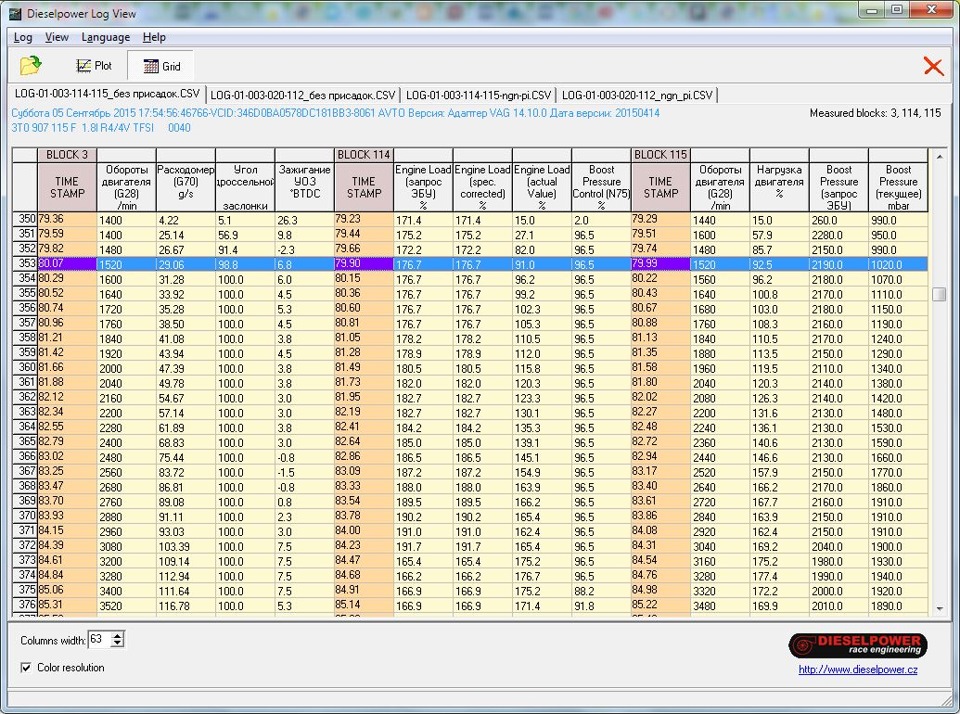Switch to LOG-01-003-020-112_без присадок.CSV tab
960x714 pixels.
302,95
